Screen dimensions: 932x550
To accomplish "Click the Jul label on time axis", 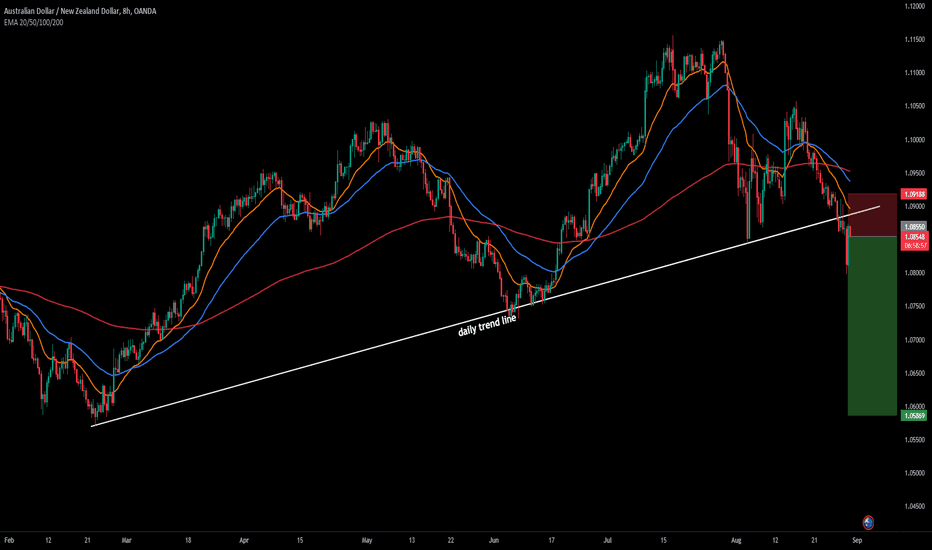I will click(x=607, y=540).
